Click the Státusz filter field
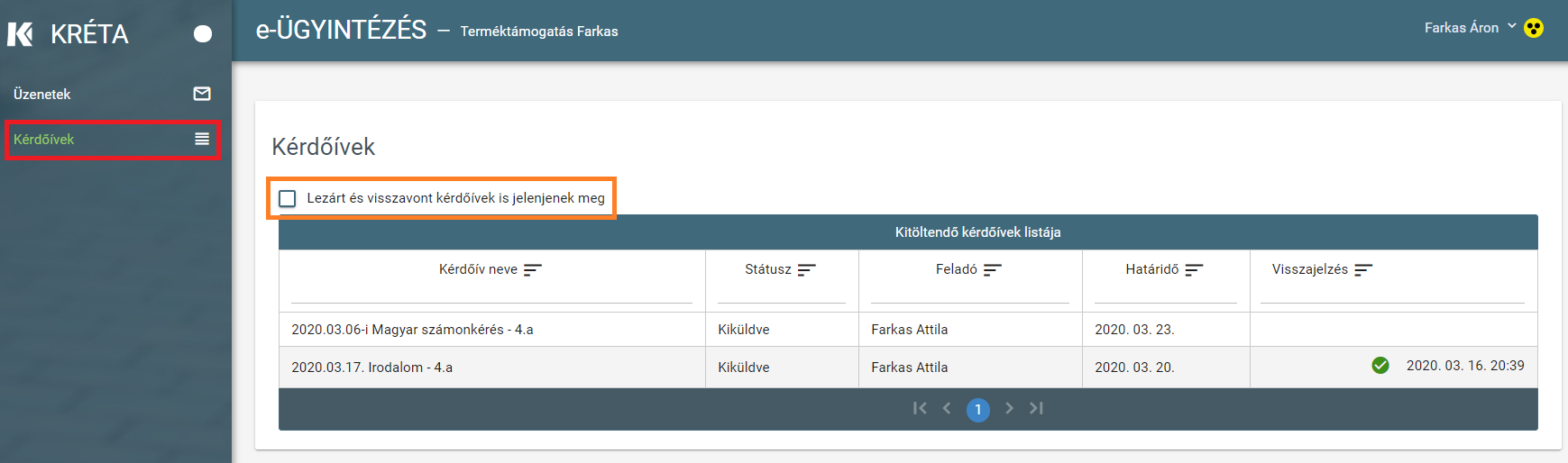The image size is (1568, 463). pyautogui.click(x=782, y=294)
